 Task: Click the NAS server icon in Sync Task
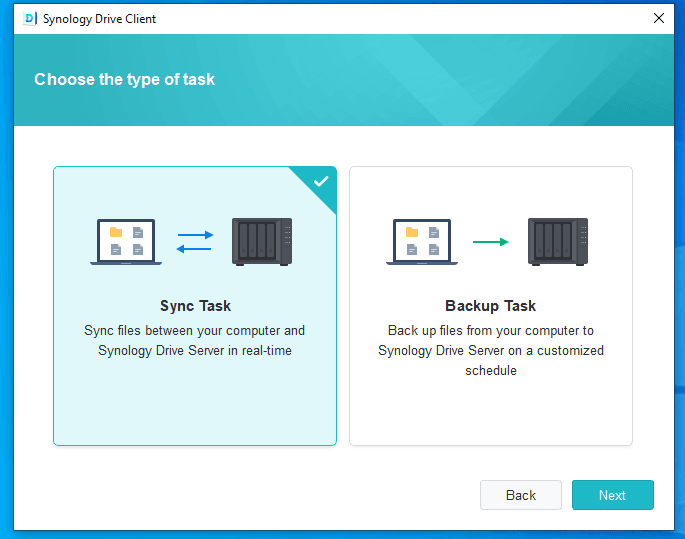262,242
